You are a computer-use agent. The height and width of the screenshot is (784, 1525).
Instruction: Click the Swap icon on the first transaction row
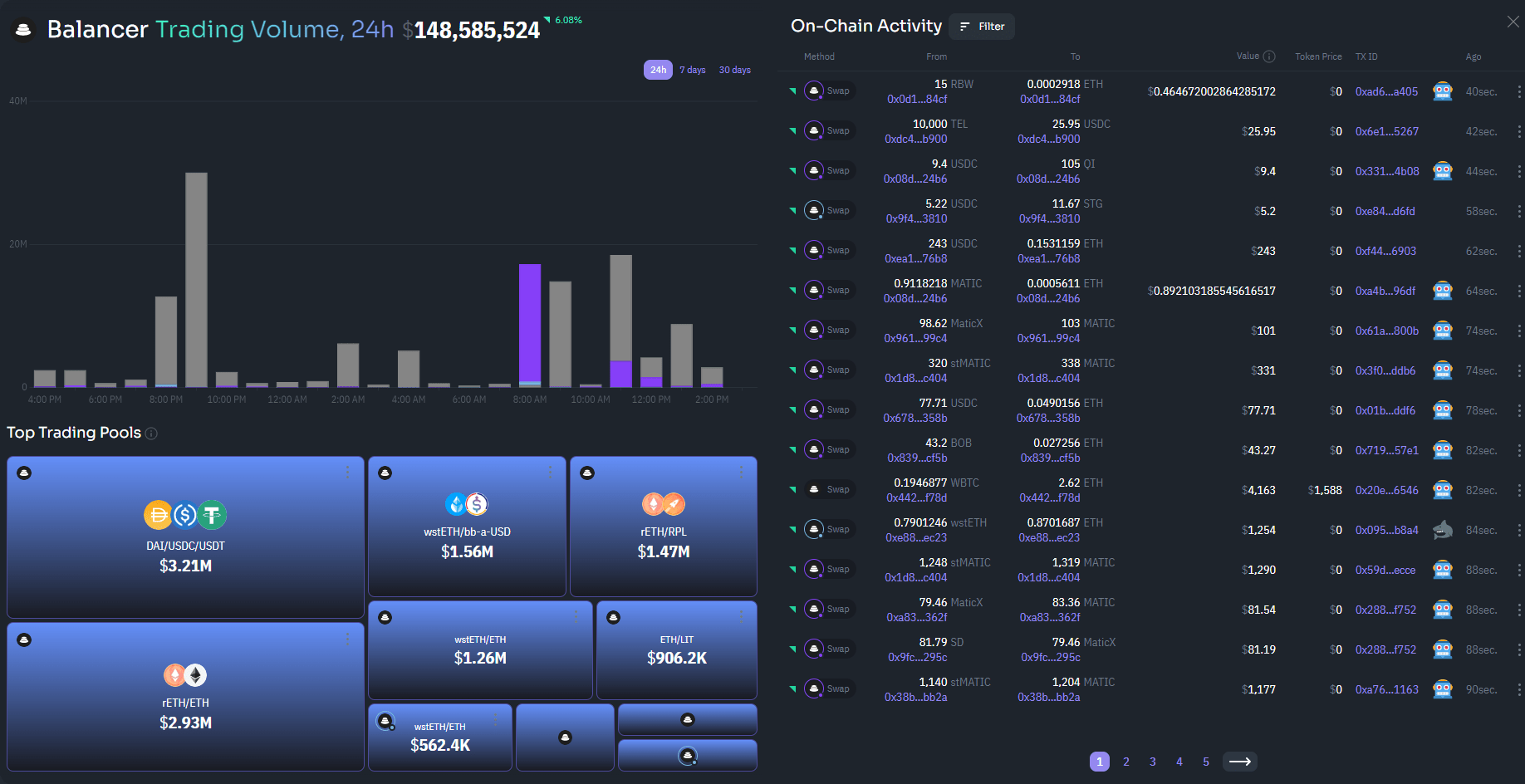pyautogui.click(x=814, y=91)
